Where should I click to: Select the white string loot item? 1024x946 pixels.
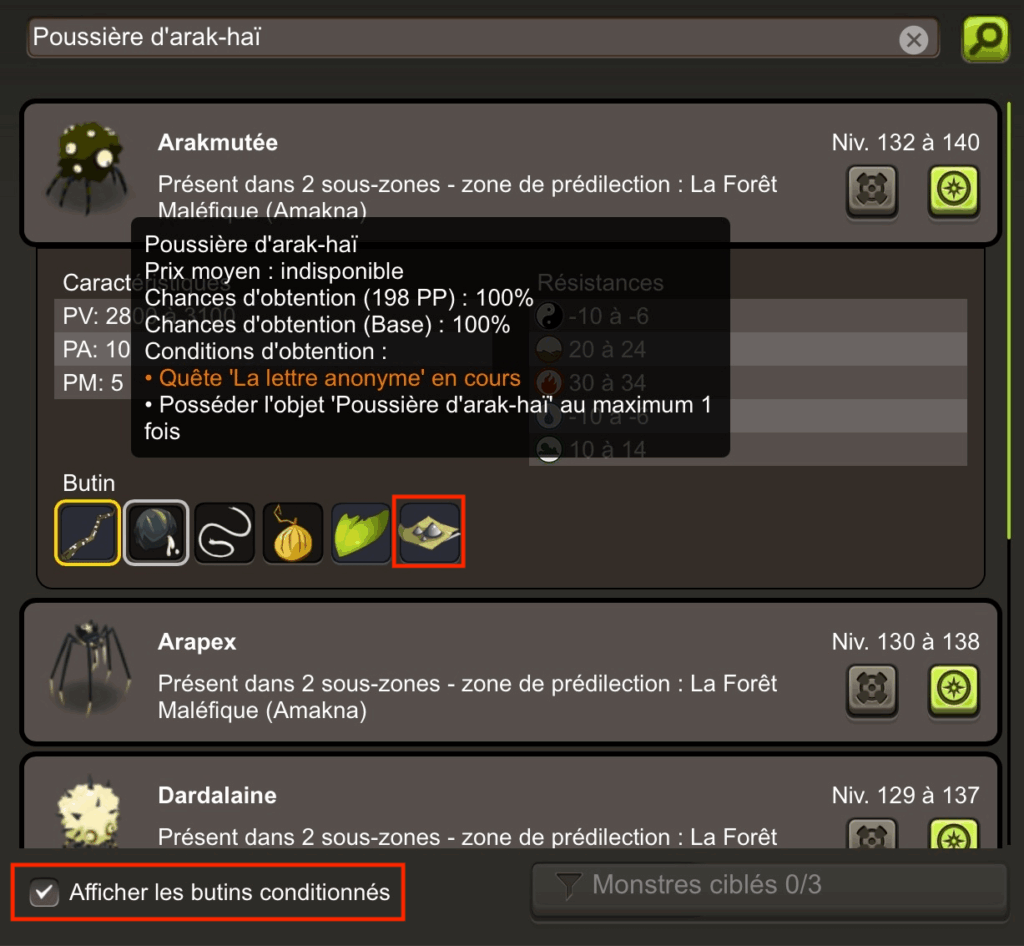point(224,533)
